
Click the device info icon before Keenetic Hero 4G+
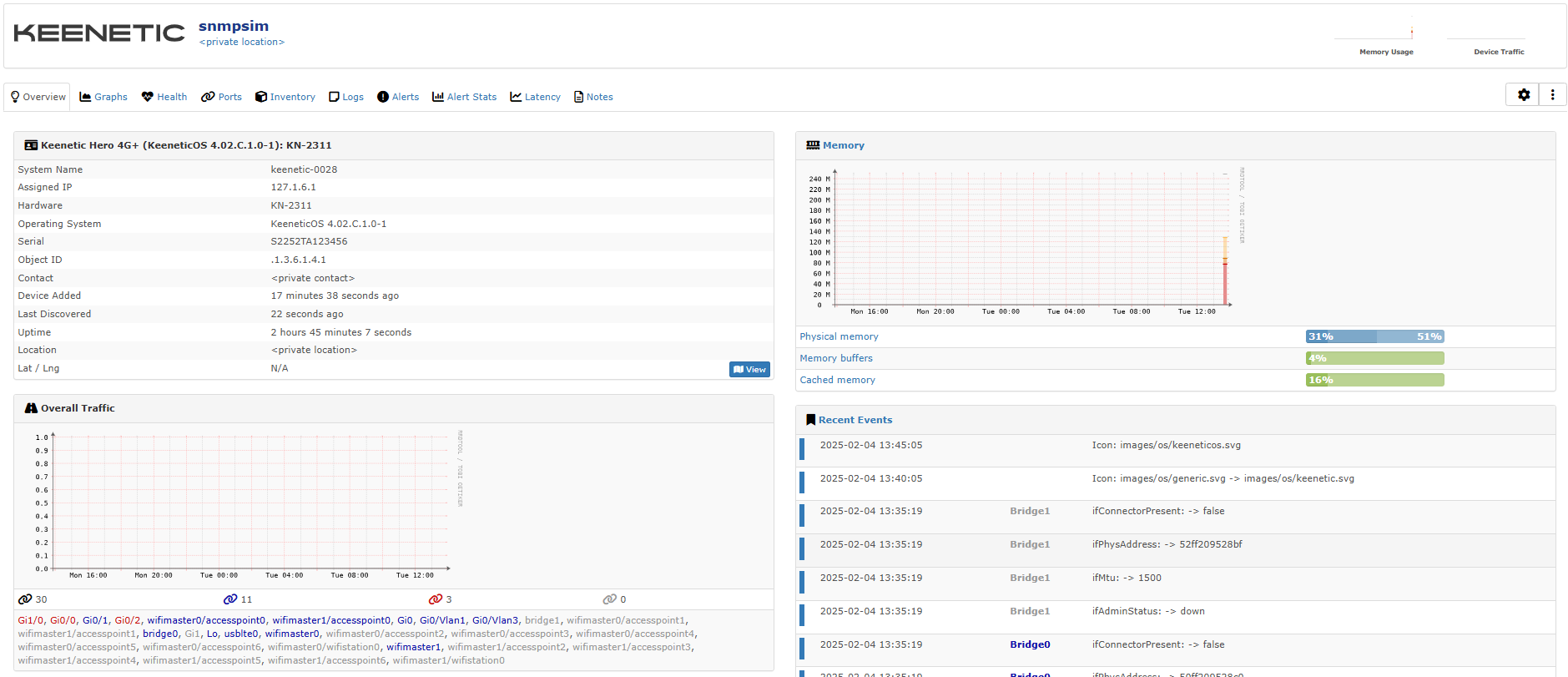[31, 145]
